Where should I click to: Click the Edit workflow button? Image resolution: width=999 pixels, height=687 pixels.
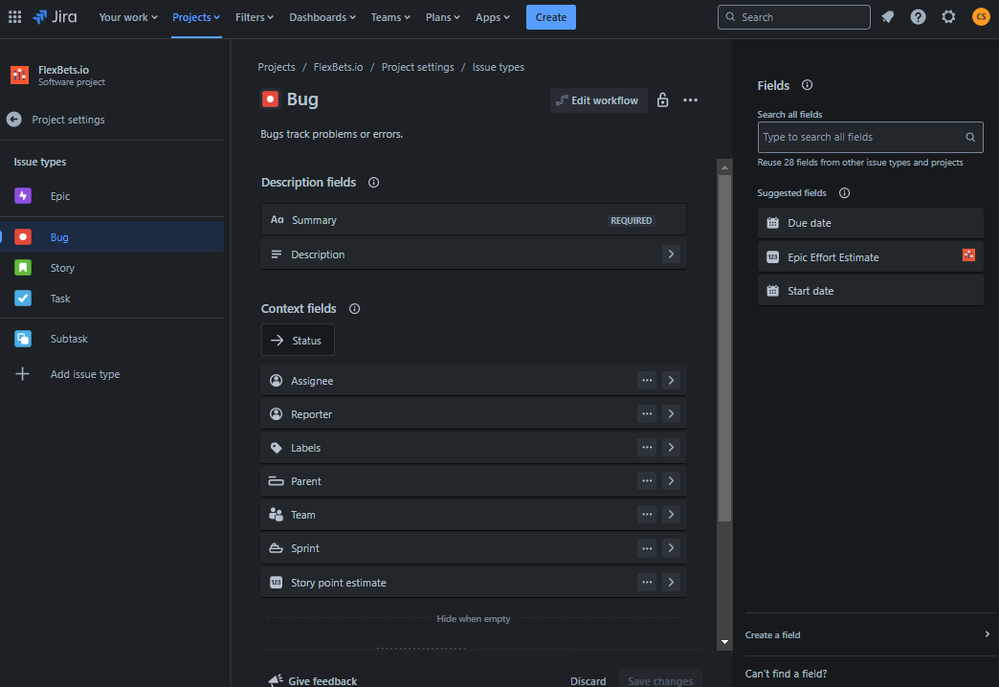click(598, 100)
